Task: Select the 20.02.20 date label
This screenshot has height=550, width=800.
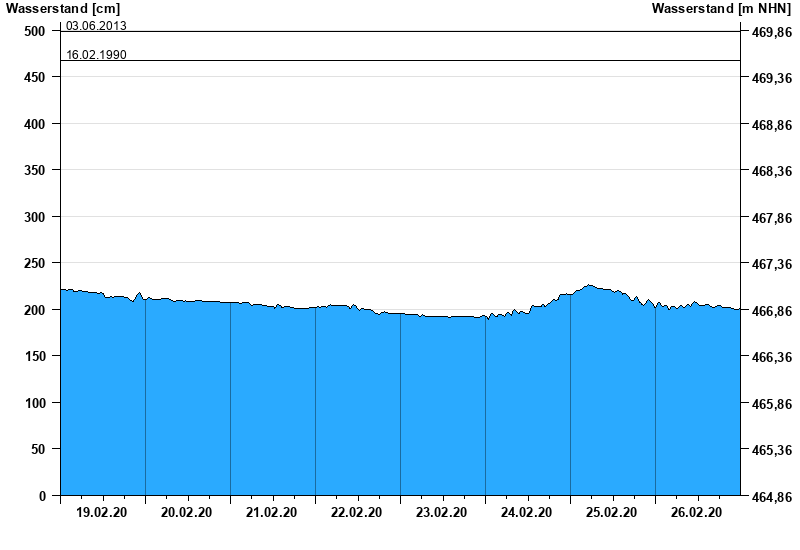Action: click(x=187, y=513)
